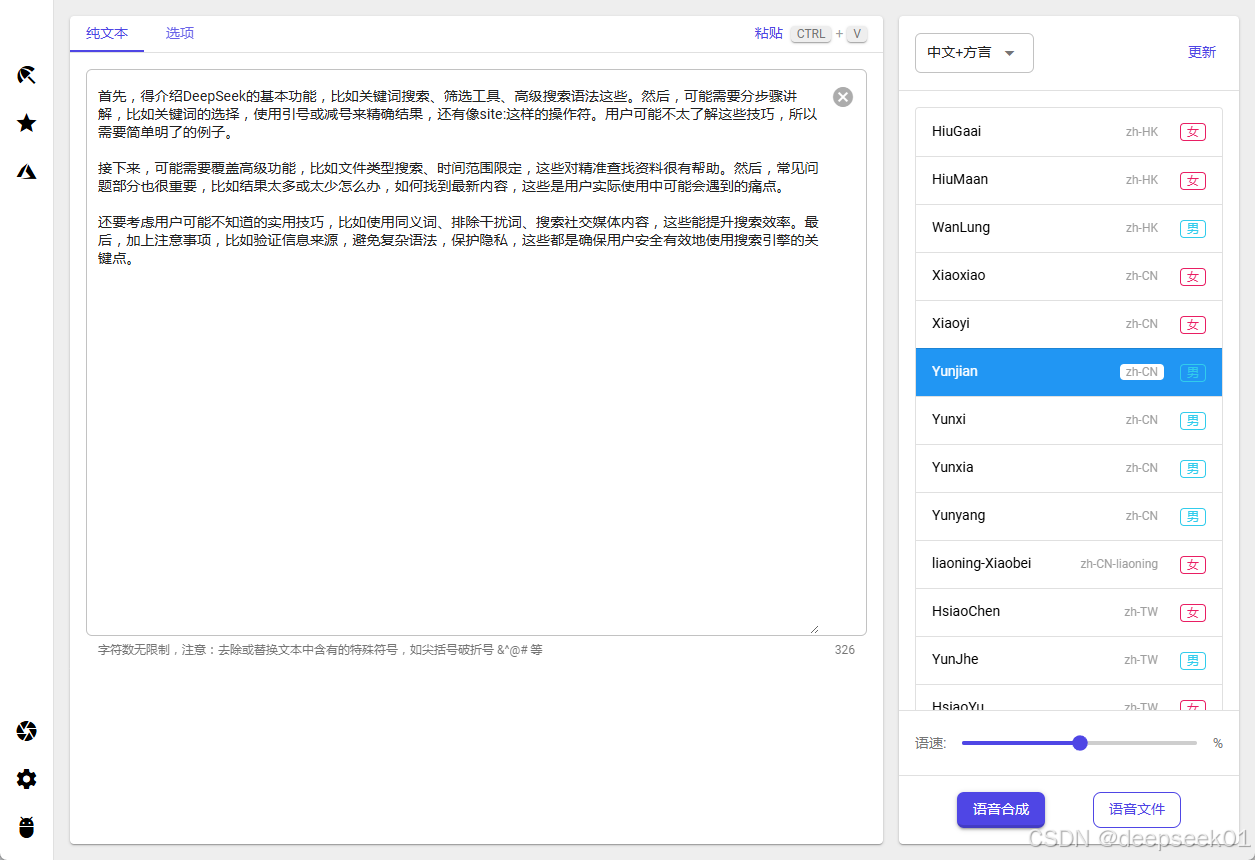The width and height of the screenshot is (1255, 860).
Task: Click the bug report icon in sidebar
Action: click(x=27, y=827)
